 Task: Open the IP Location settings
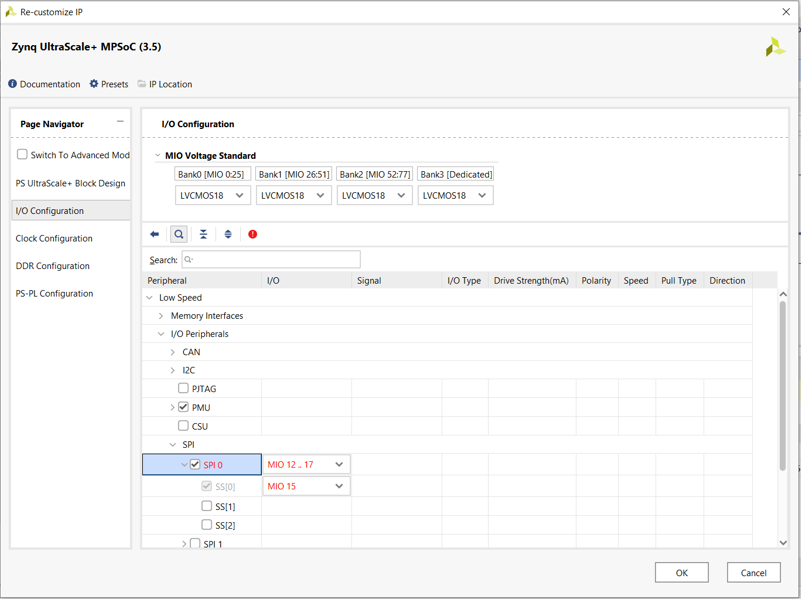click(x=164, y=84)
